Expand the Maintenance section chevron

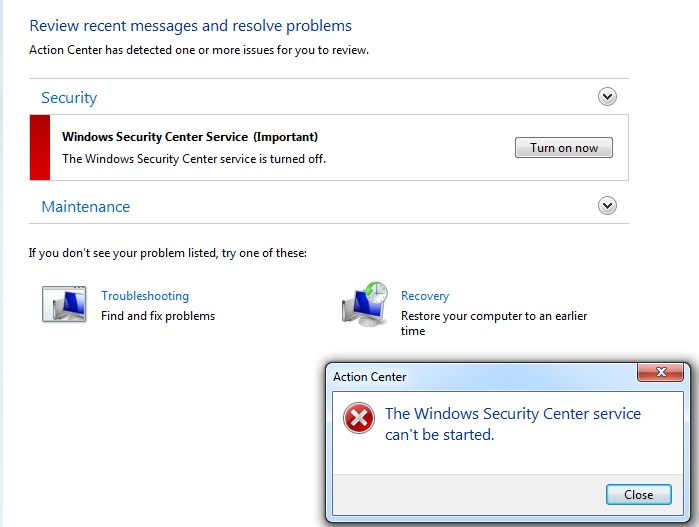[x=607, y=206]
